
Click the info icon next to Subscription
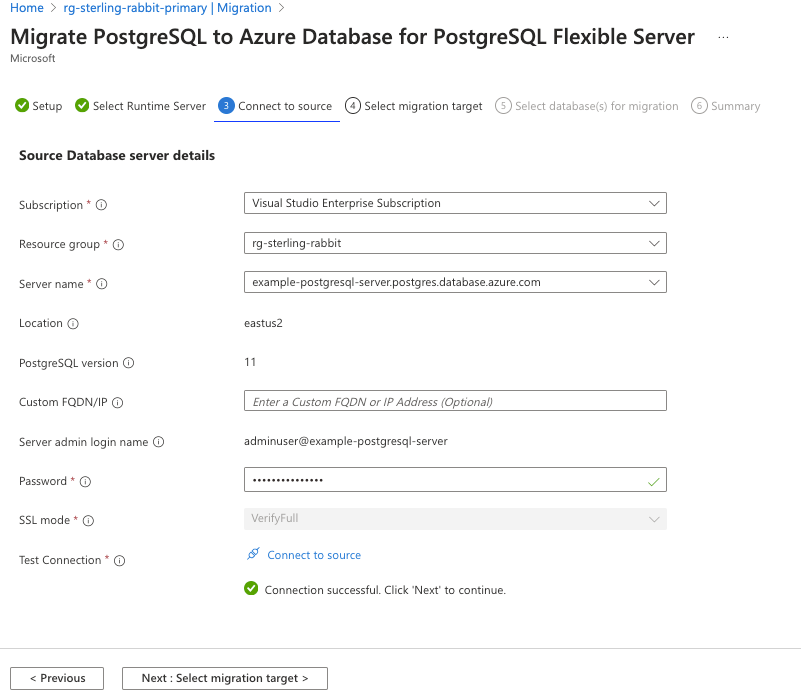[x=101, y=205]
